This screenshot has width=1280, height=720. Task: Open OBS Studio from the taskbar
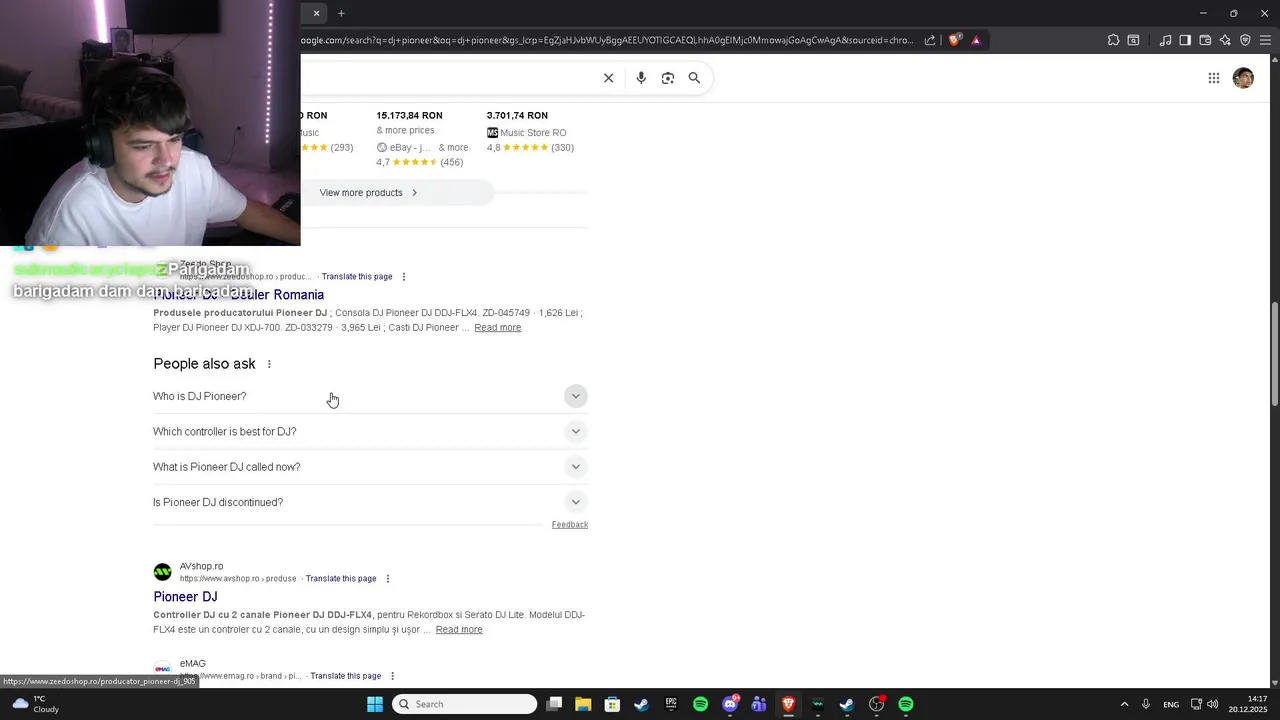click(x=876, y=704)
